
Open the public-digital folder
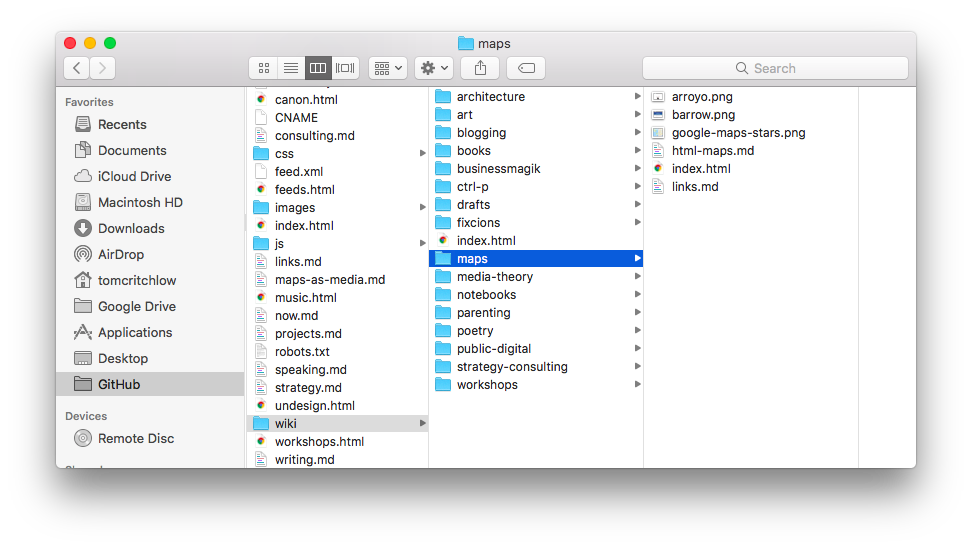(x=536, y=348)
